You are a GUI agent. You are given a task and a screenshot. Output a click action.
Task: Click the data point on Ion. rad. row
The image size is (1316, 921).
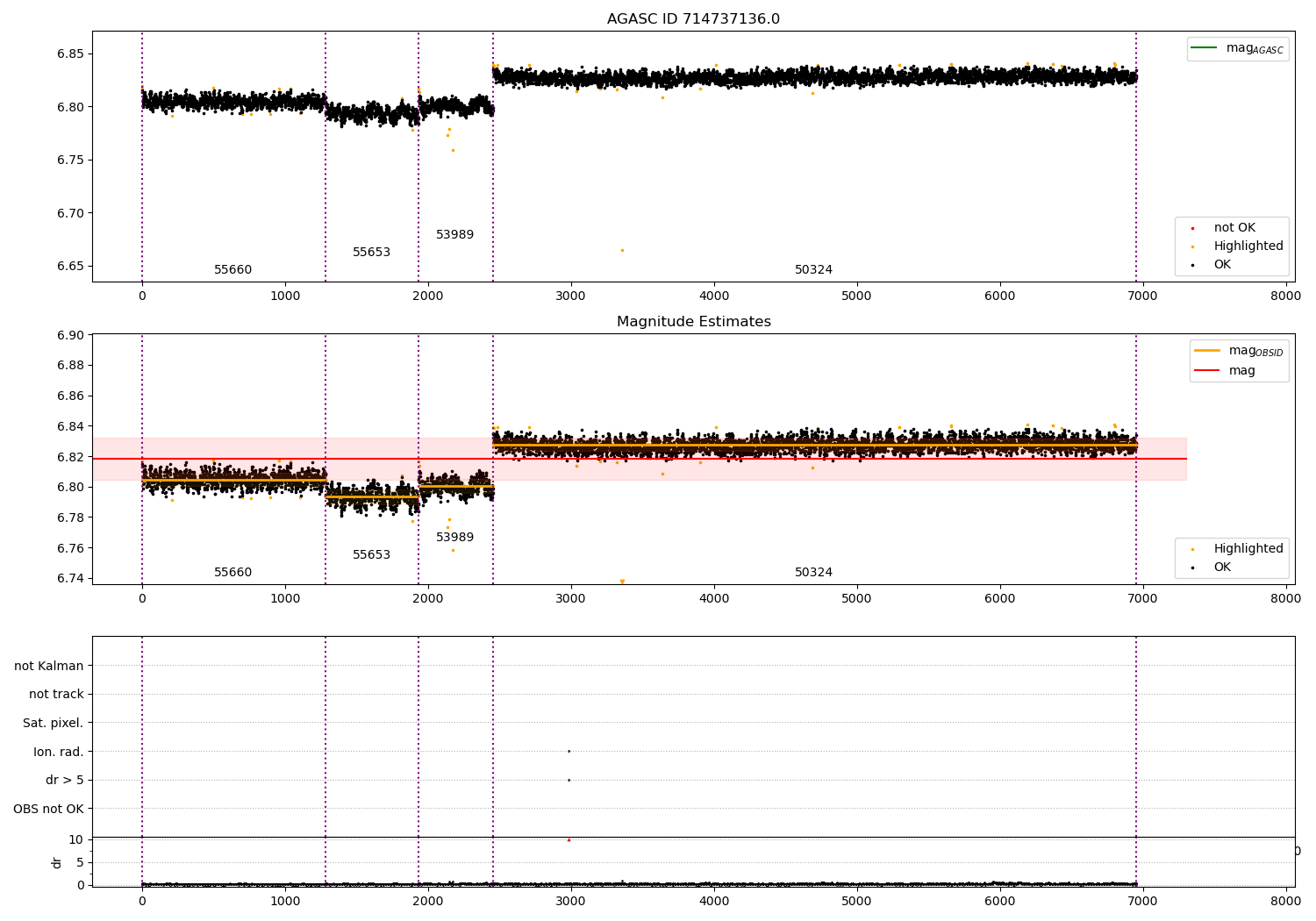tap(569, 751)
